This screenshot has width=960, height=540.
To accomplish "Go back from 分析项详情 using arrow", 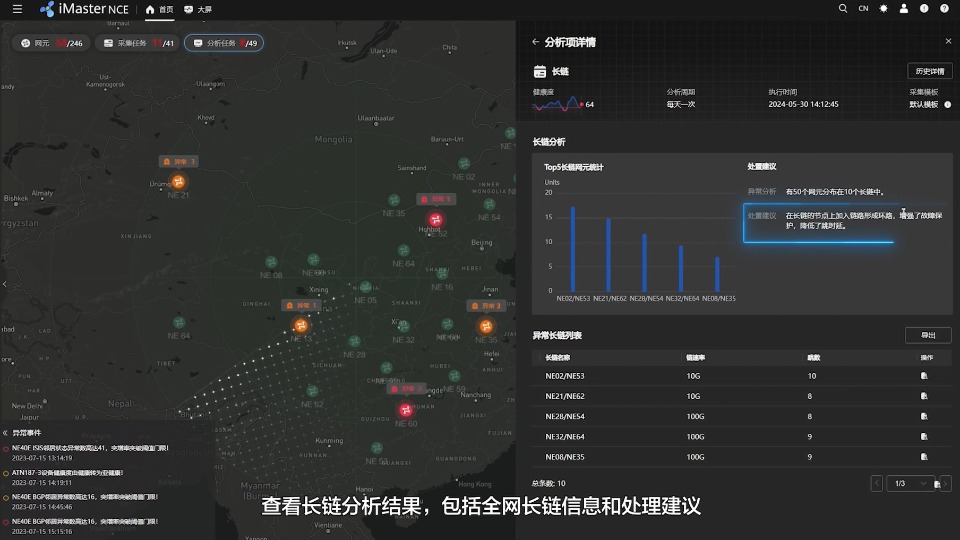I will 535,42.
